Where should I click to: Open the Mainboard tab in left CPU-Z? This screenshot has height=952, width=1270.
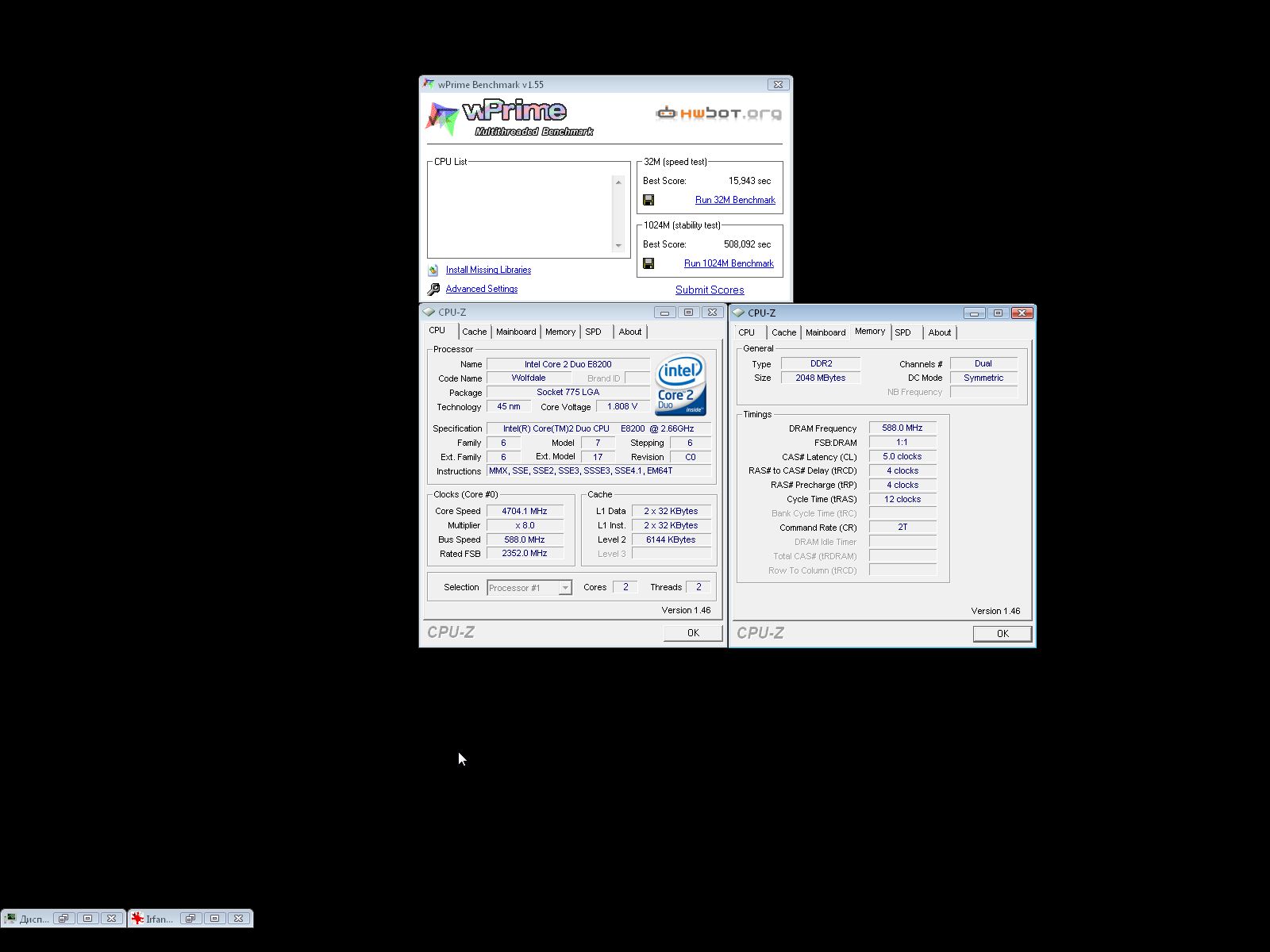point(516,332)
